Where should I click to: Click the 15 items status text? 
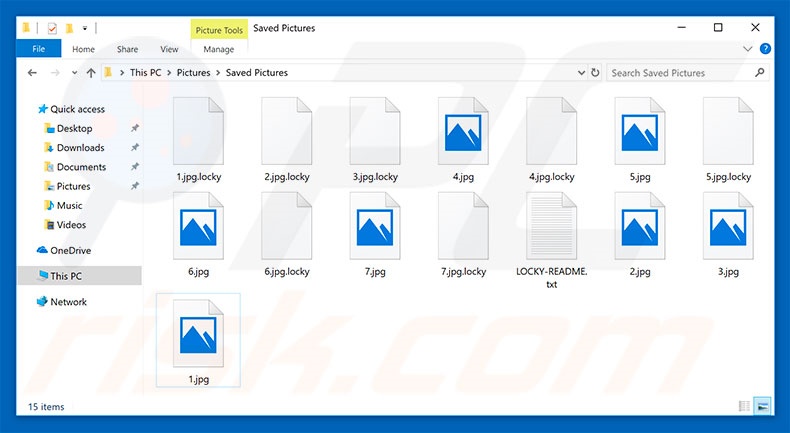coord(46,406)
